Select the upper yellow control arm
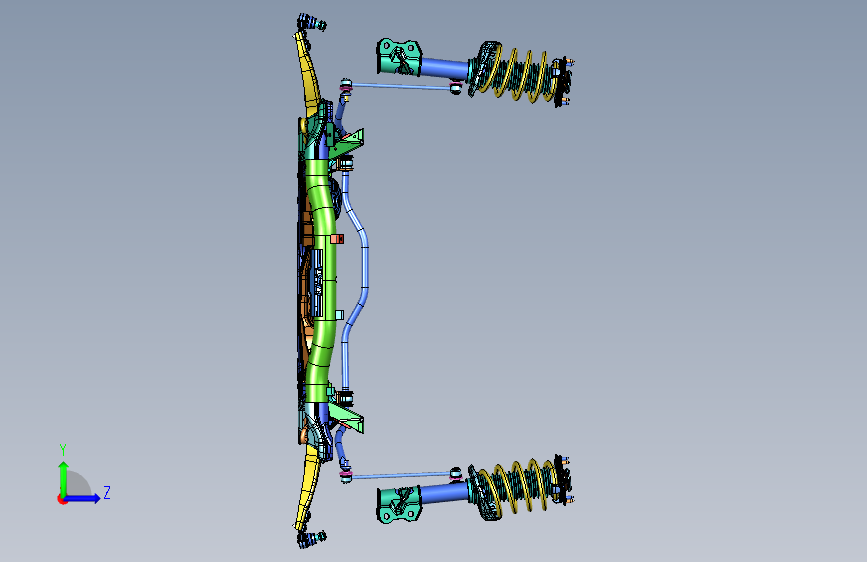Image resolution: width=867 pixels, height=562 pixels. pyautogui.click(x=307, y=74)
